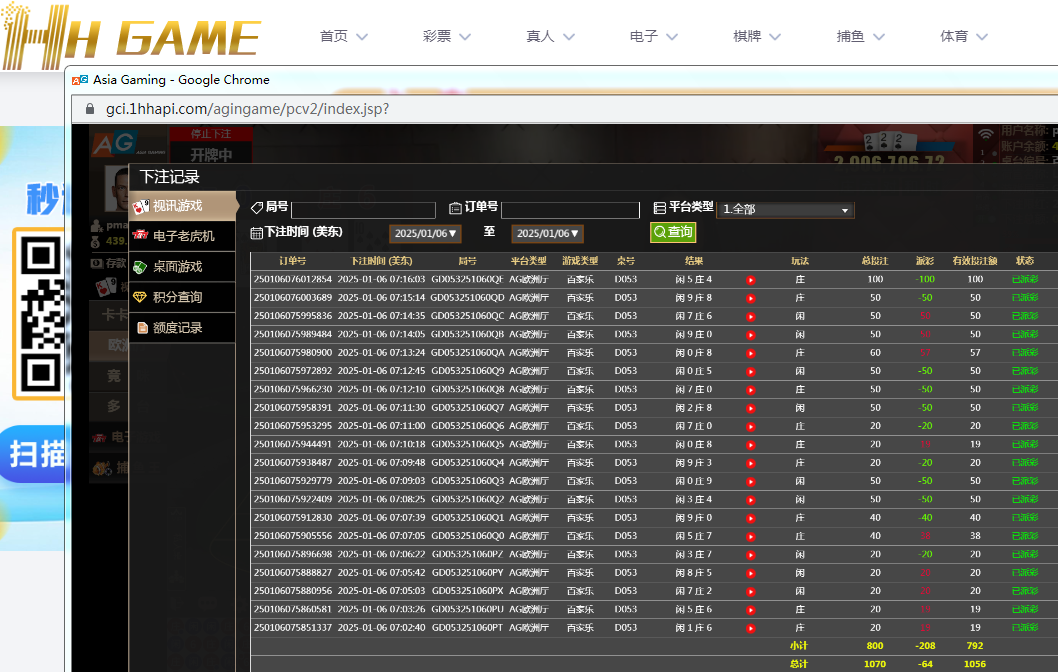This screenshot has width=1058, height=672.
Task: Click the calendar icon beside 下注时间
Action: [x=256, y=232]
